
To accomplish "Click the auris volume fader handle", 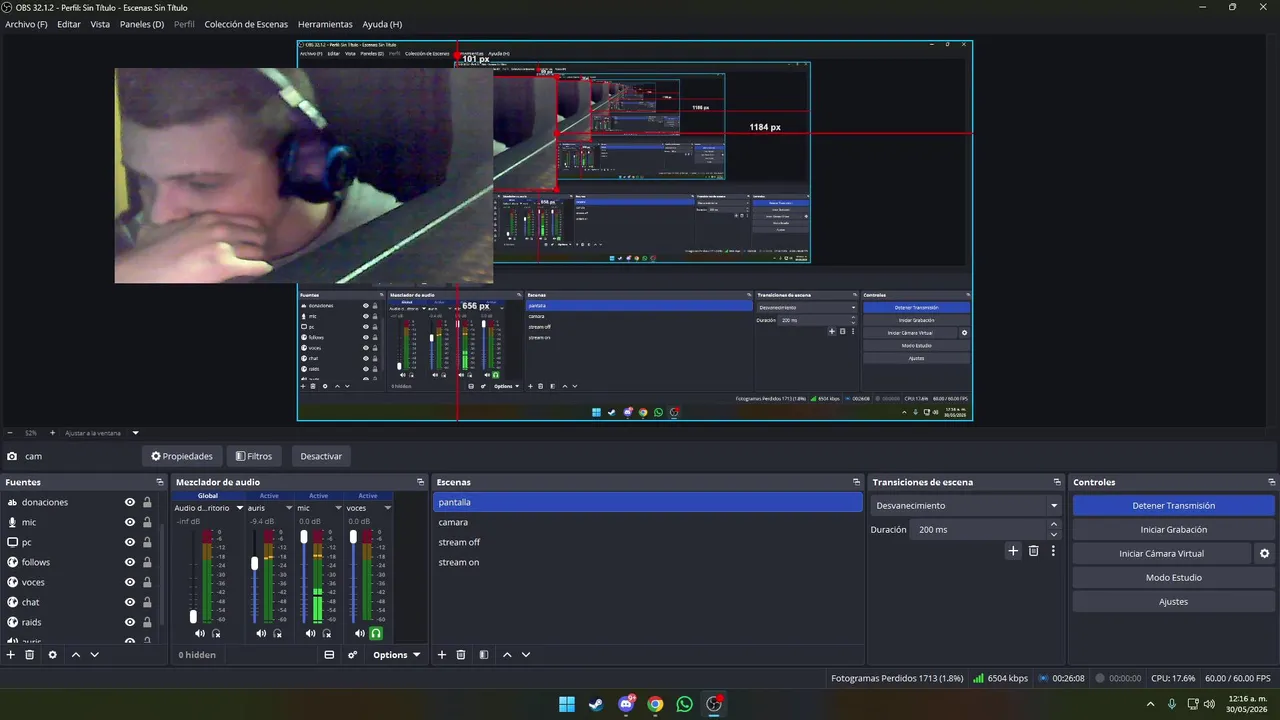I will click(x=255, y=564).
